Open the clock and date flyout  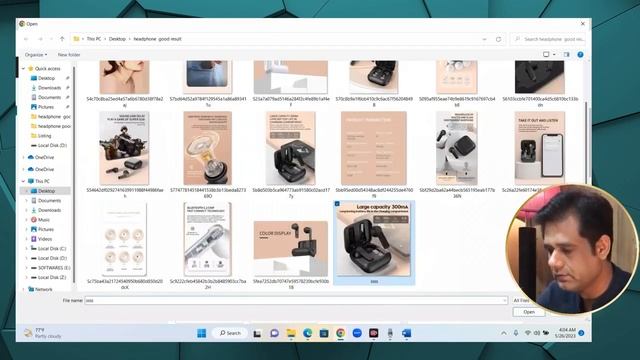pos(565,333)
